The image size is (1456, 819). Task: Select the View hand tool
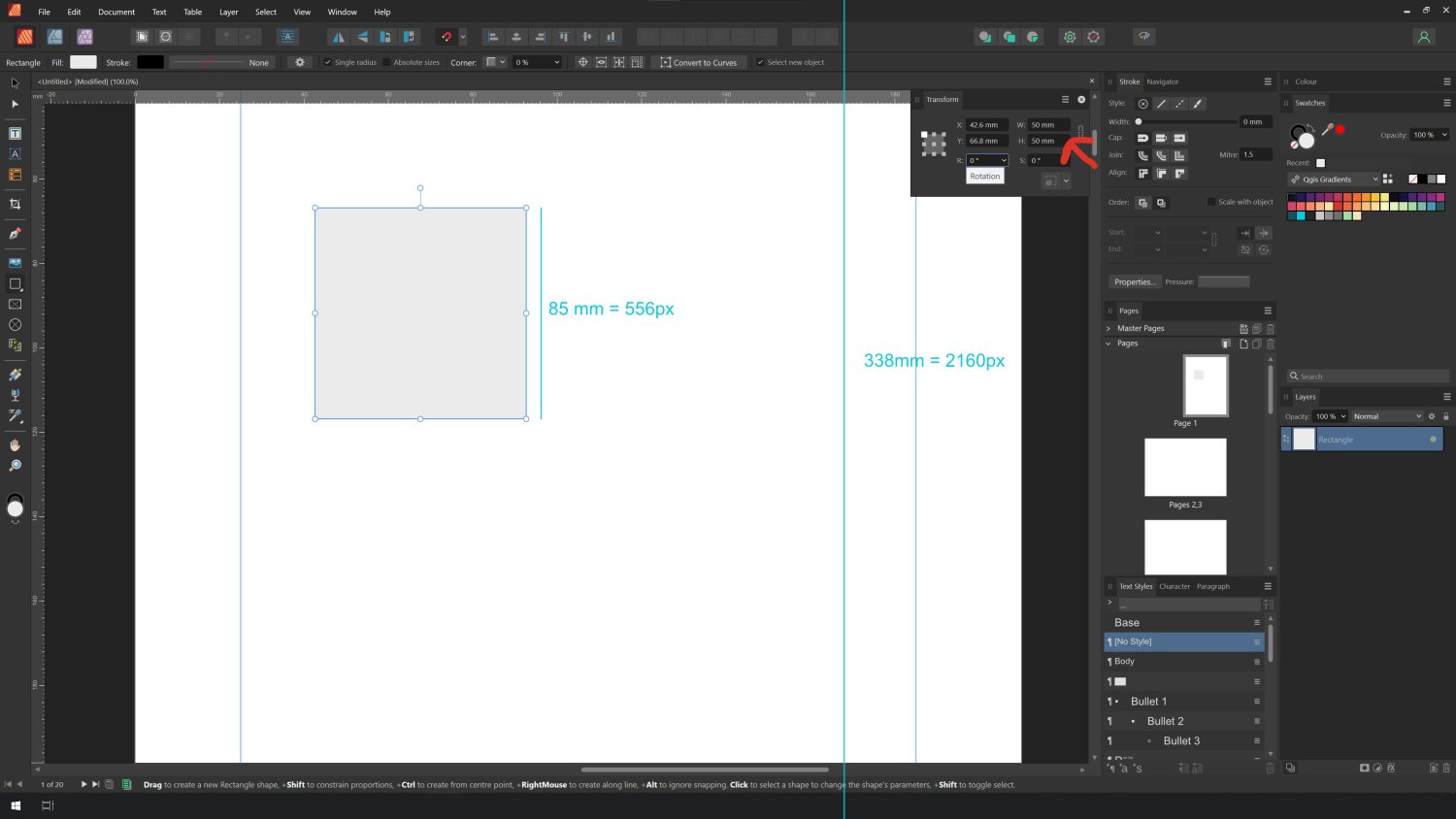point(15,445)
